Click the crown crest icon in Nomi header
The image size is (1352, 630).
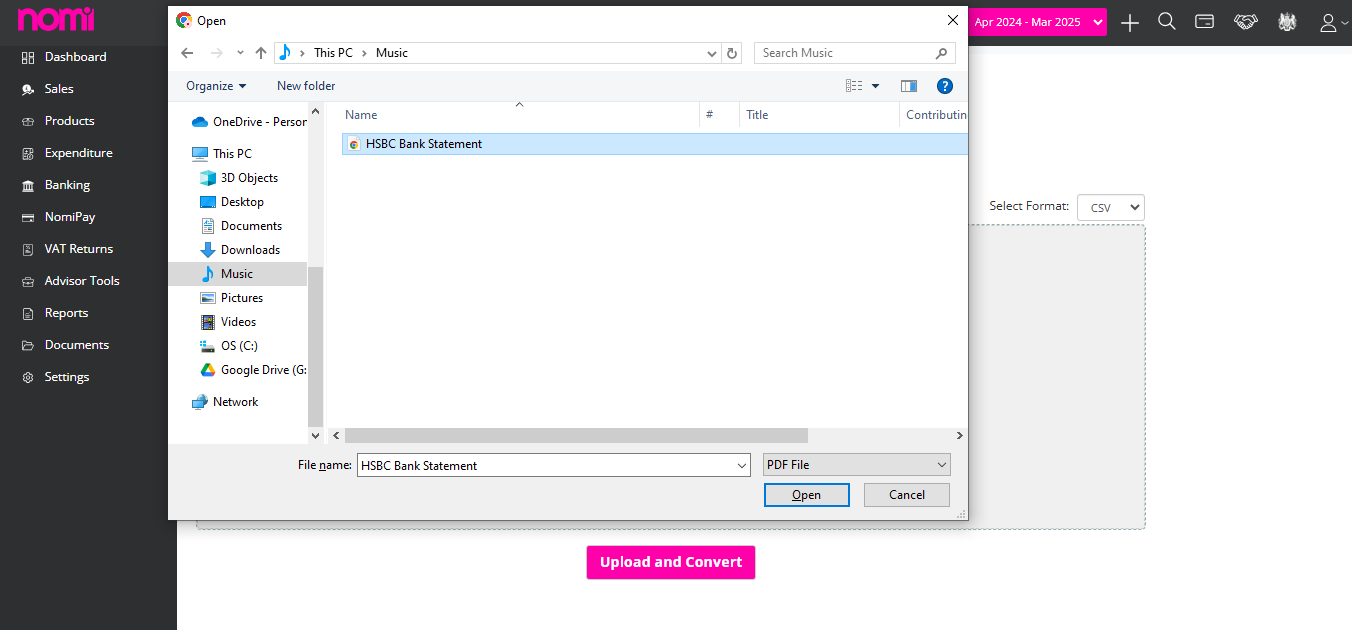point(1288,22)
